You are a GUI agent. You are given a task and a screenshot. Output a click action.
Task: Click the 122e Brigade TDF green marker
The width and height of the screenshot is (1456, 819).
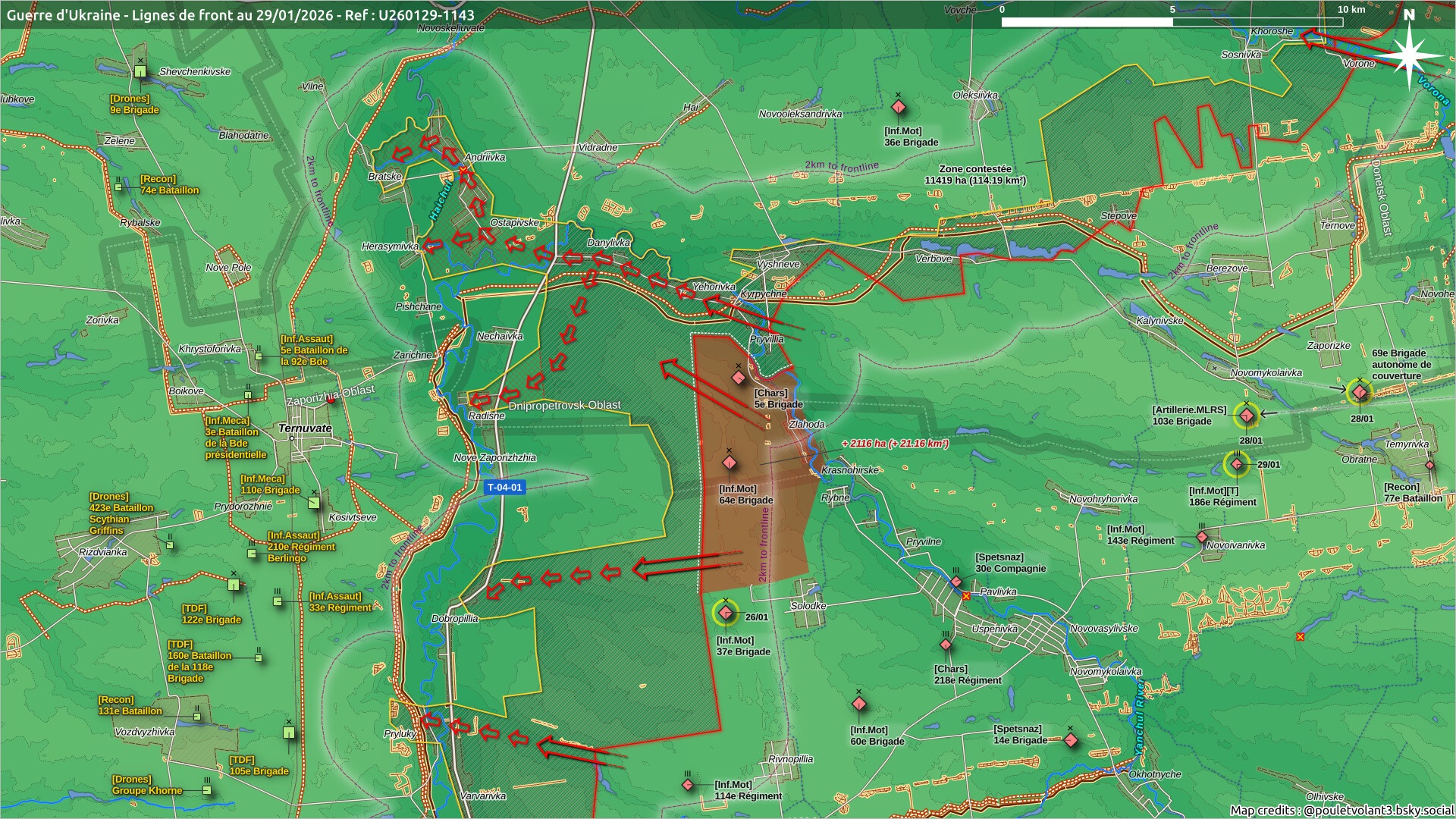(x=234, y=585)
